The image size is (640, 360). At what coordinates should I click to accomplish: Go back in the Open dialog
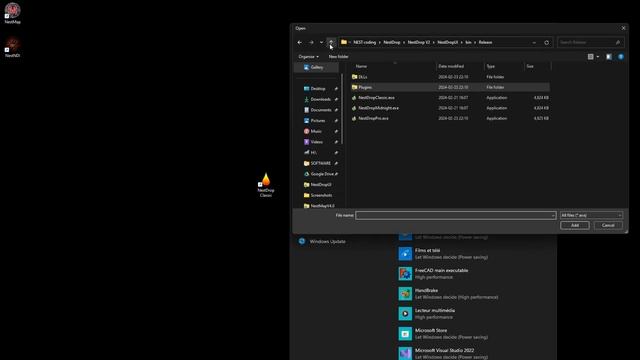click(x=300, y=42)
